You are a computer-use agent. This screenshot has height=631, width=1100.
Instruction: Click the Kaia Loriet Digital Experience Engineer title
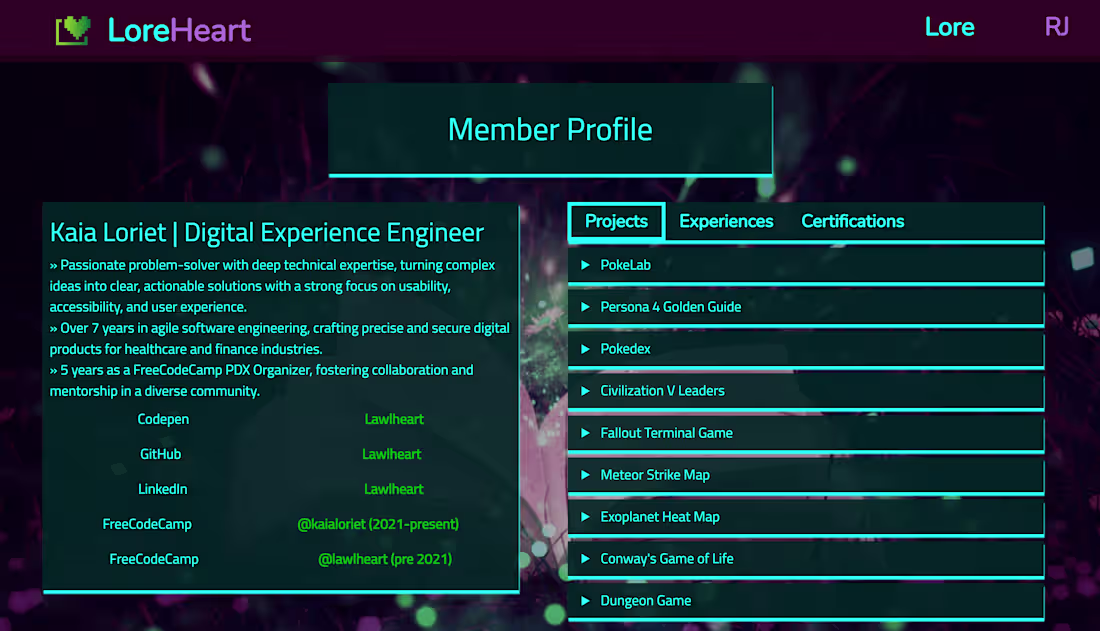[x=267, y=232]
